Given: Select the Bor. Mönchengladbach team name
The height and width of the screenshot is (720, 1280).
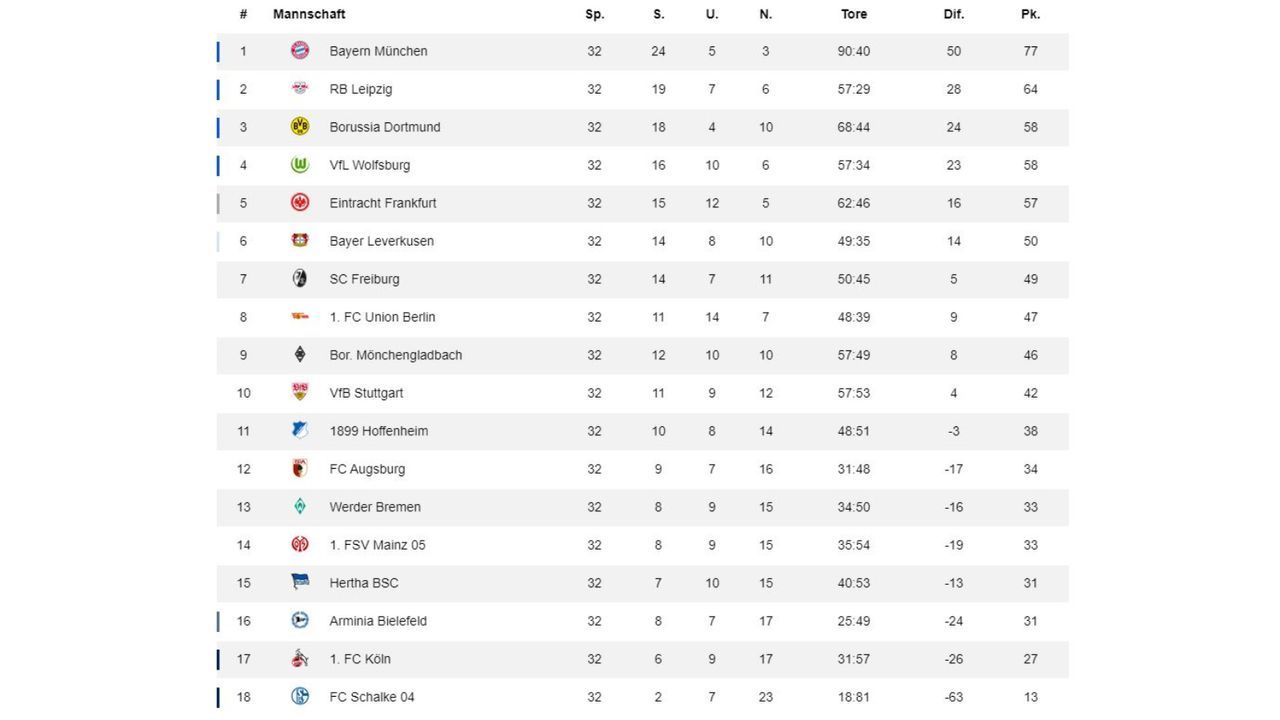Looking at the screenshot, I should [x=395, y=355].
